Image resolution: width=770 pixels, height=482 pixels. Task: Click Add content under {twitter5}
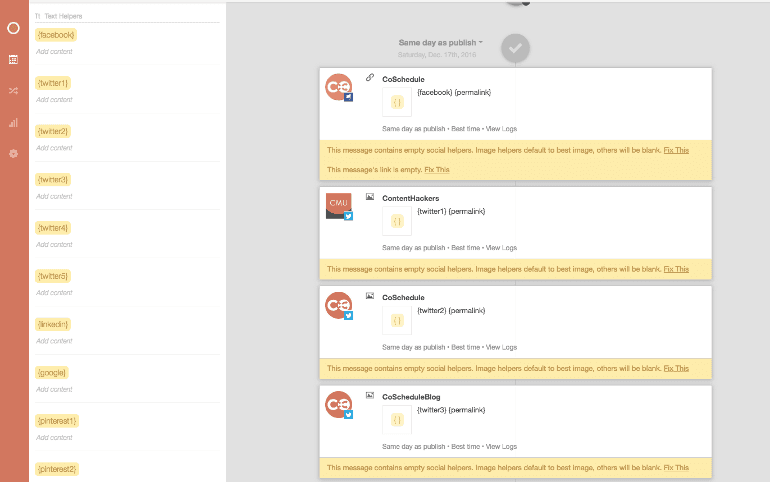tap(54, 293)
